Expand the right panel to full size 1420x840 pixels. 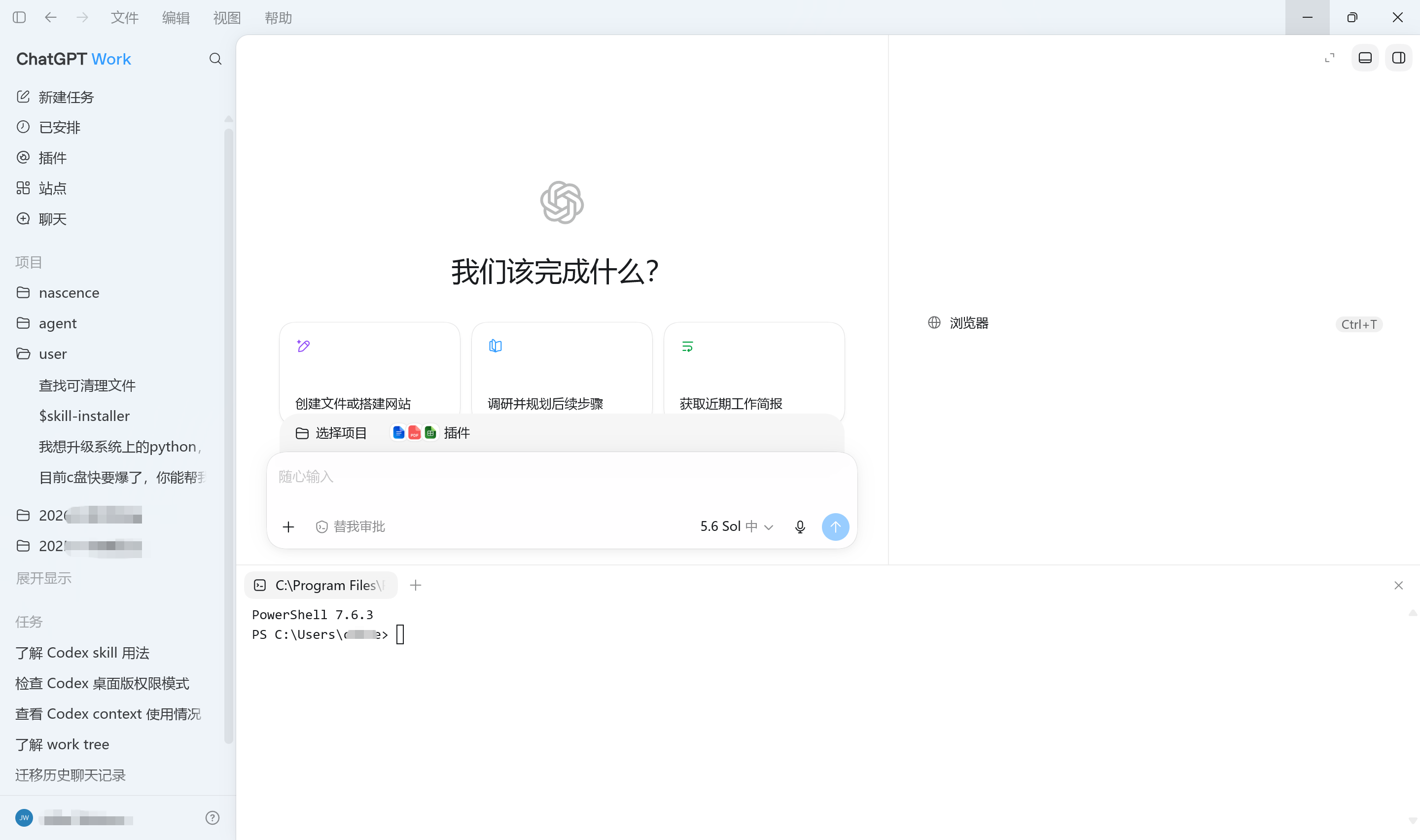(x=1329, y=58)
